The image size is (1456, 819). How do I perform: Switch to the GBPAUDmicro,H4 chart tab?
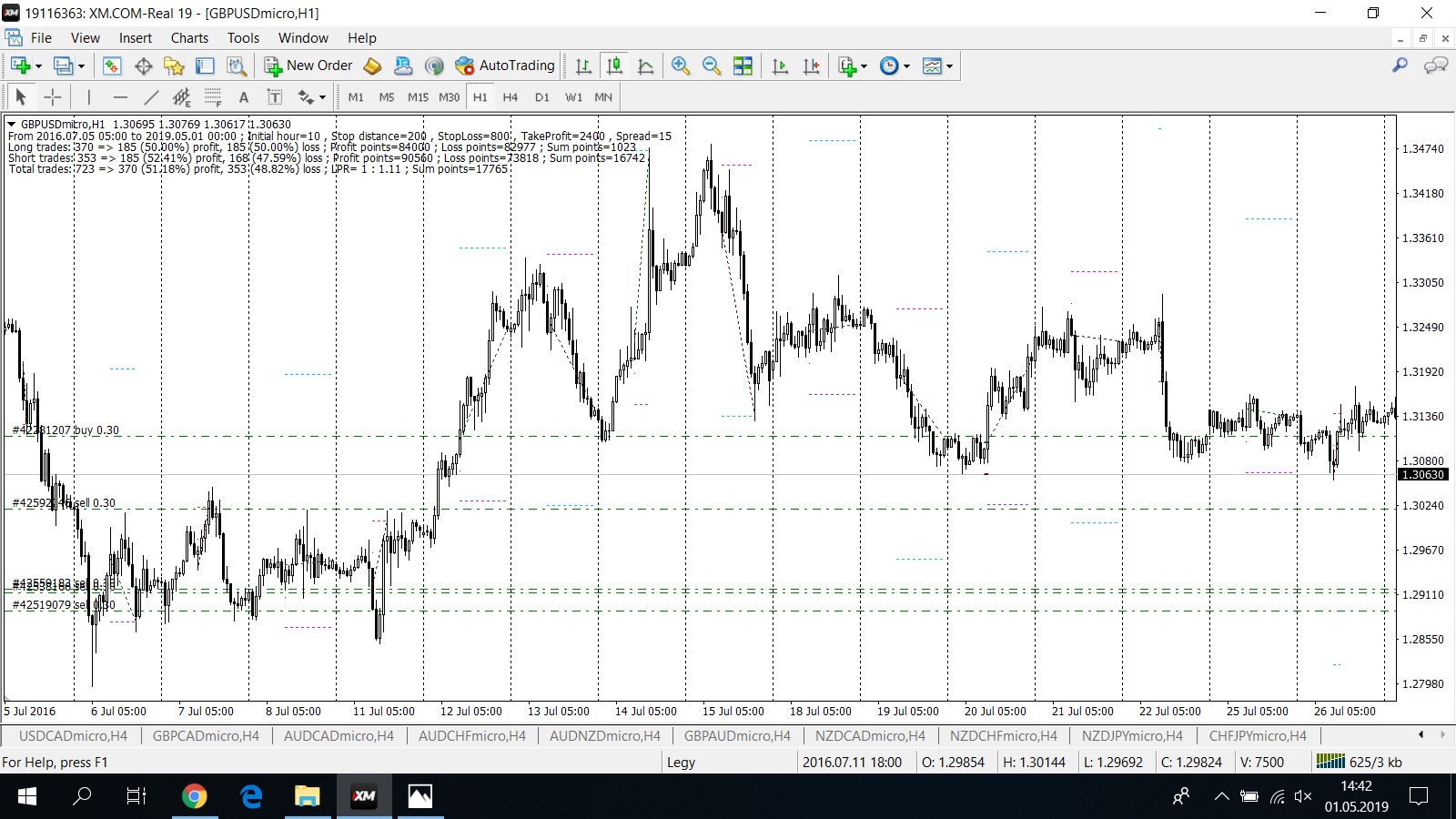click(x=737, y=736)
